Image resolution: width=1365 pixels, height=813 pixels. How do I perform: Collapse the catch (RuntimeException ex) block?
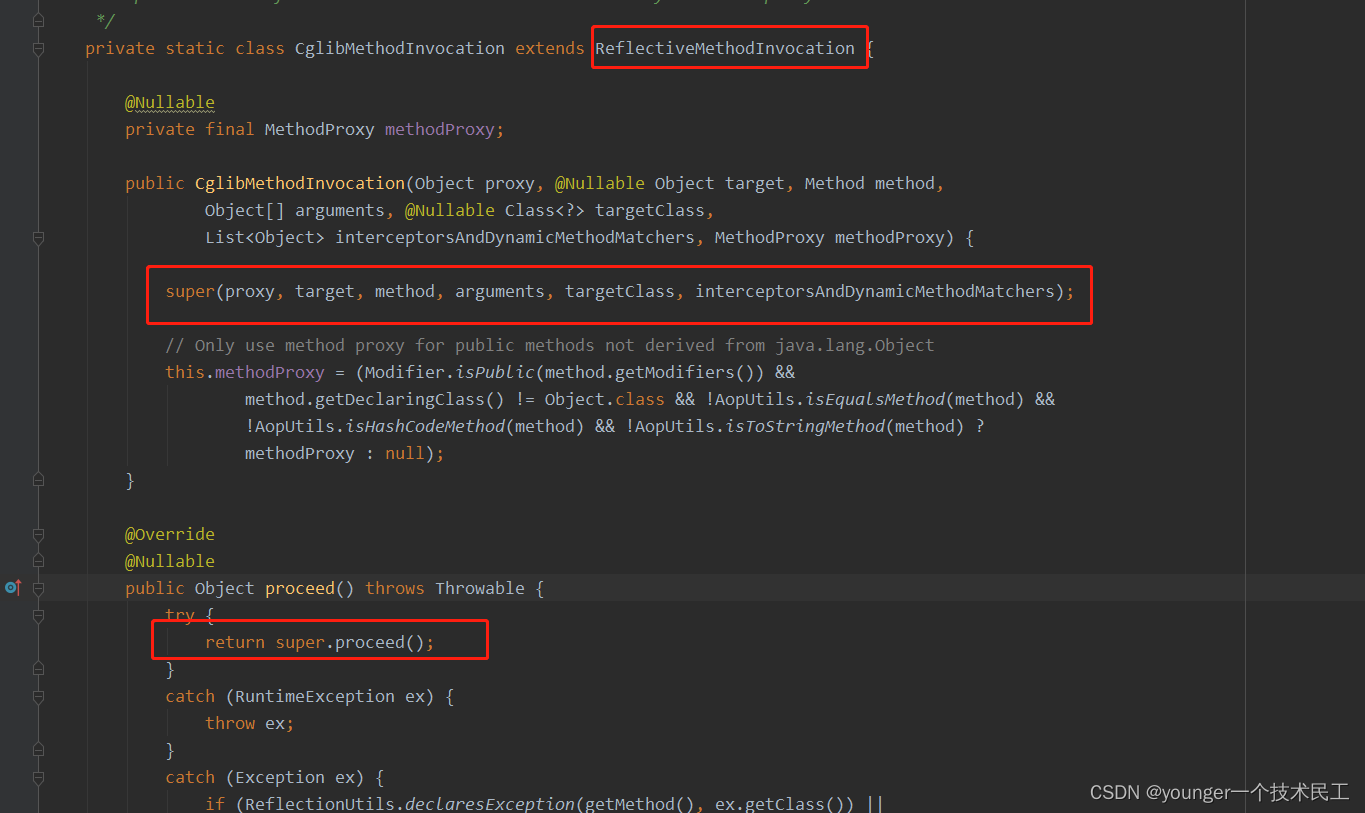pyautogui.click(x=38, y=696)
